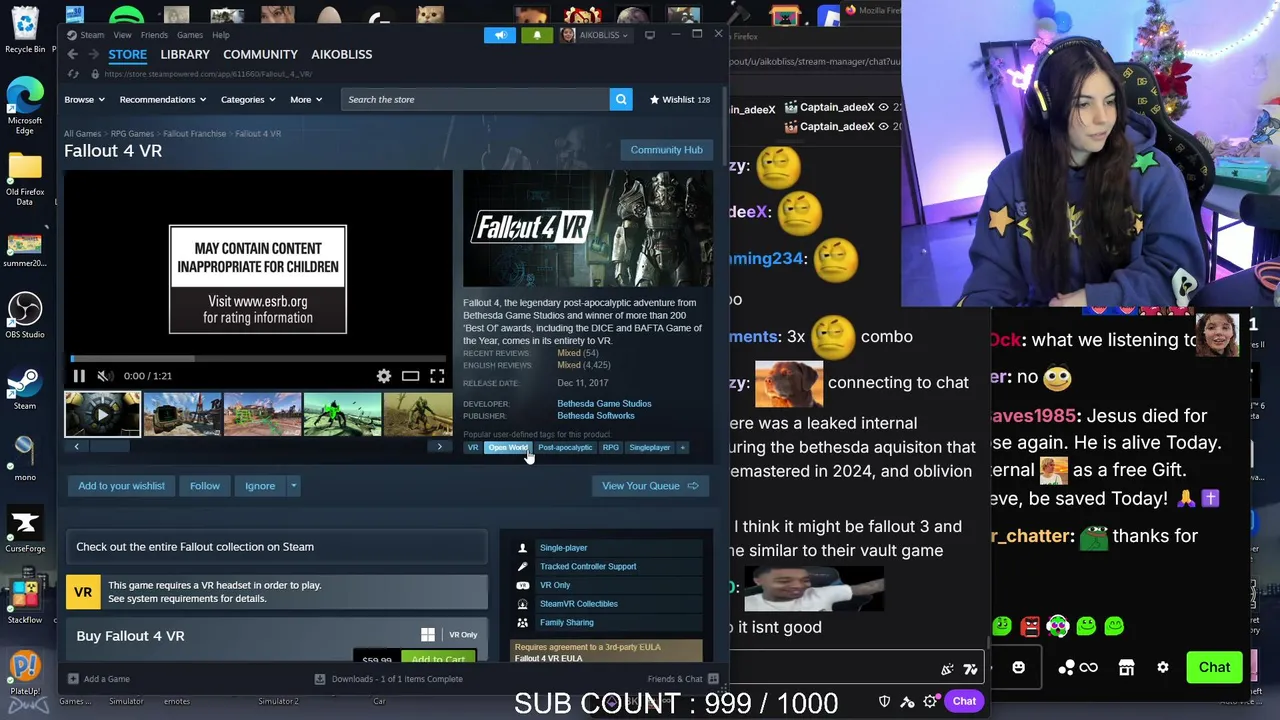Open CurseForge desktop icon
This screenshot has width=1280, height=720.
(x=25, y=530)
